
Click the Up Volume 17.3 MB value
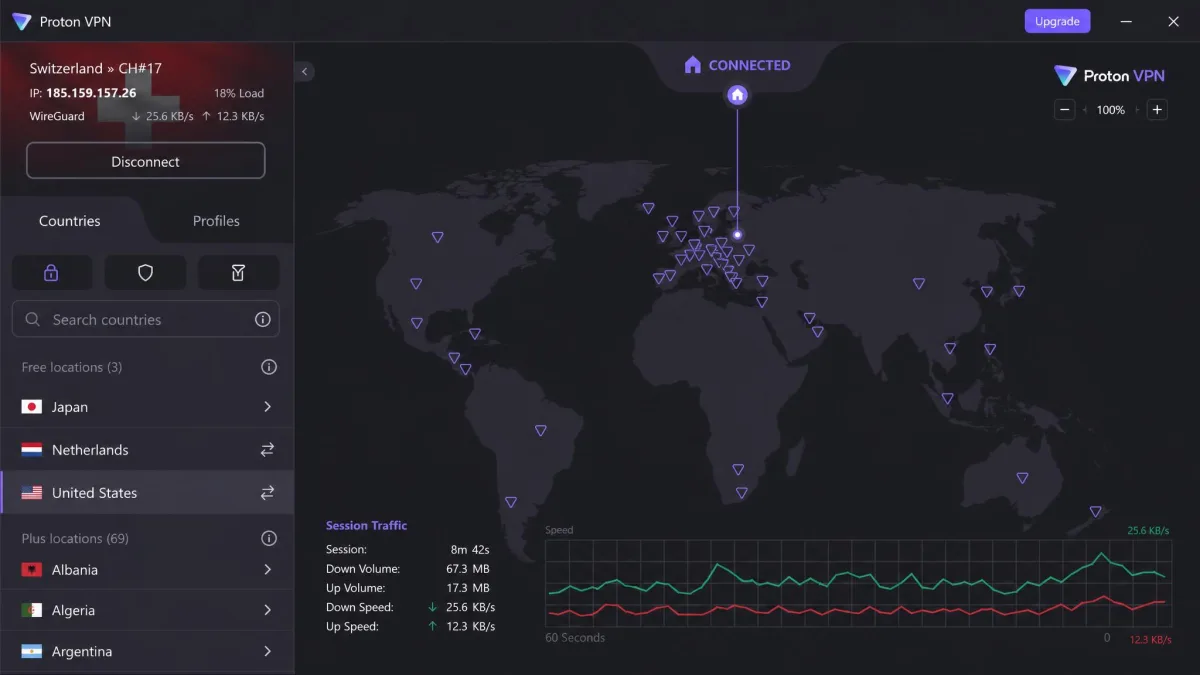(x=467, y=588)
